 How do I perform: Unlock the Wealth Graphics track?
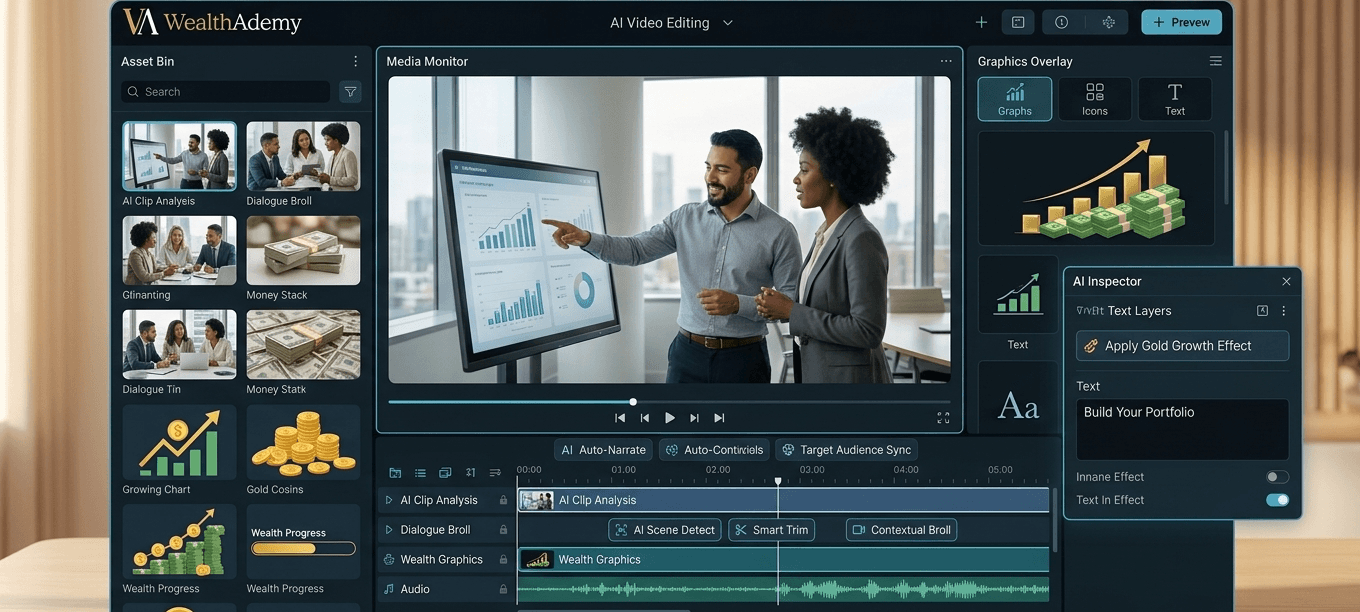pyautogui.click(x=501, y=559)
